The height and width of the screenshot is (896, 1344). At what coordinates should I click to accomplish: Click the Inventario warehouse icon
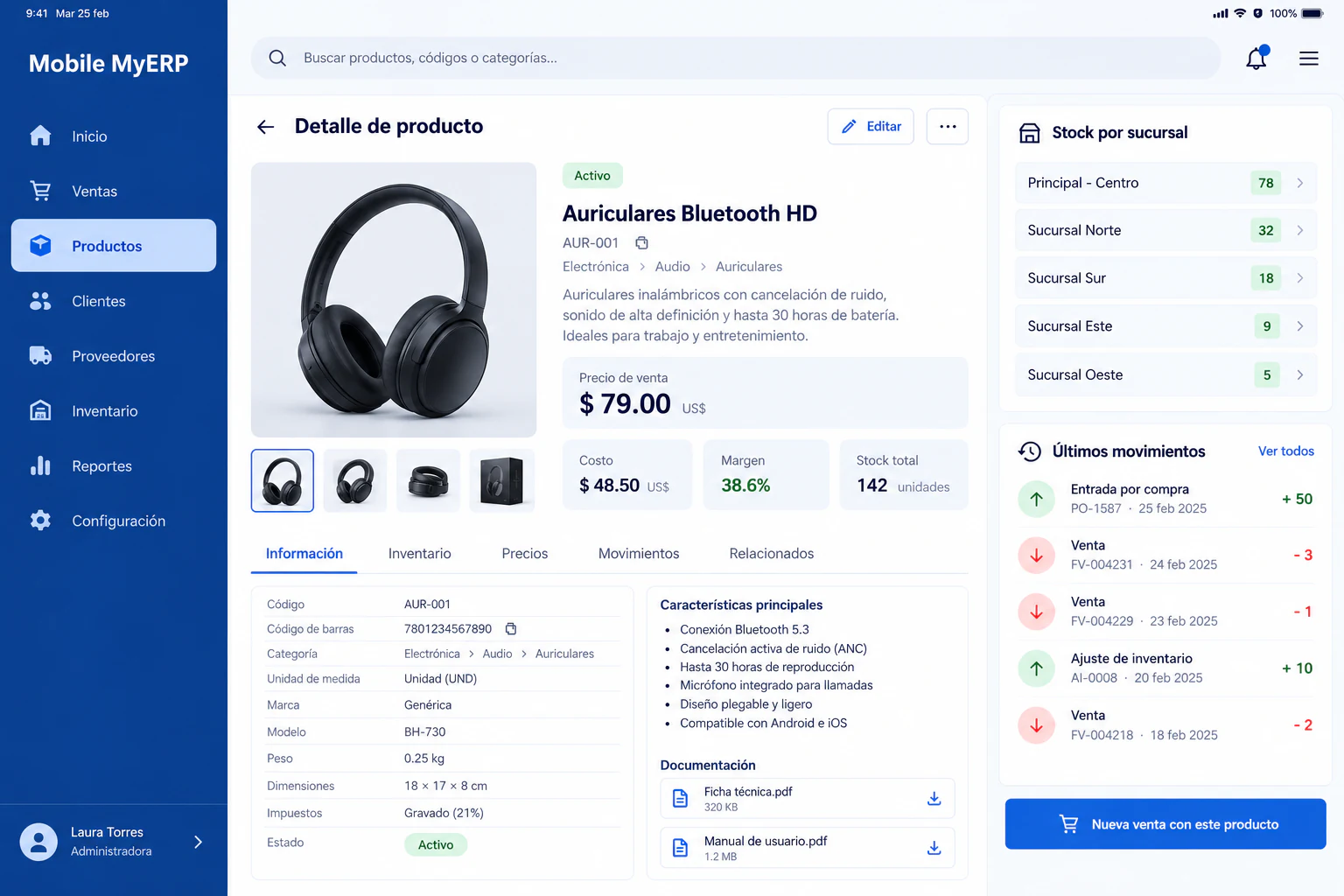point(40,410)
